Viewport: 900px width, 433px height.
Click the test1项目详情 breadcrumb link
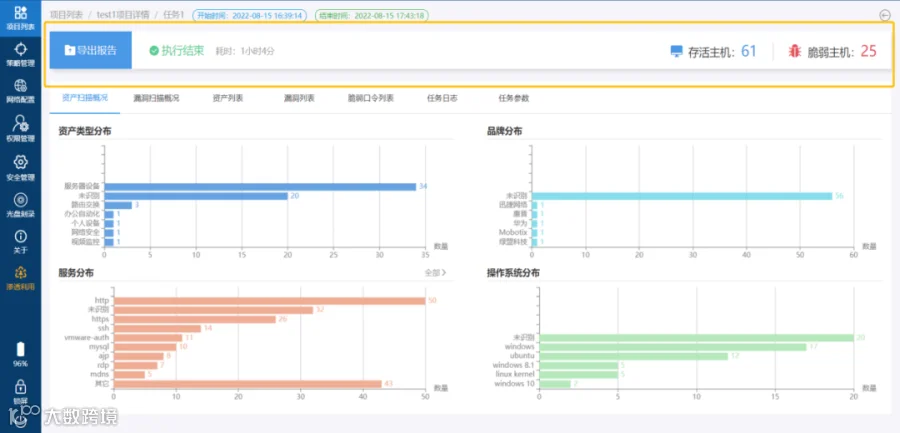coord(123,15)
